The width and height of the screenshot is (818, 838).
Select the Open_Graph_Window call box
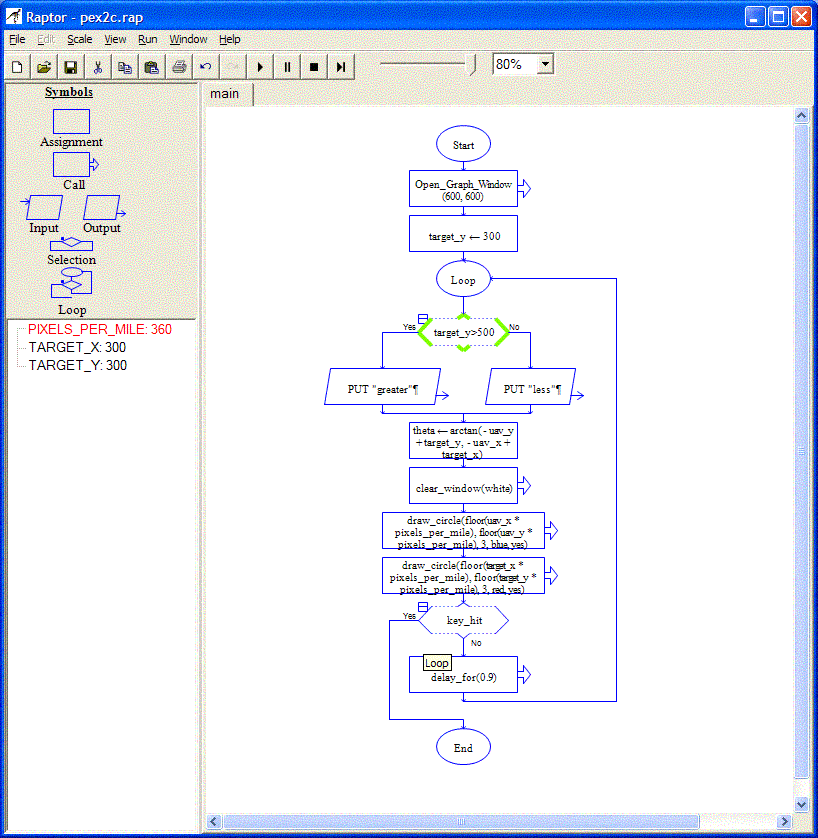coord(463,189)
